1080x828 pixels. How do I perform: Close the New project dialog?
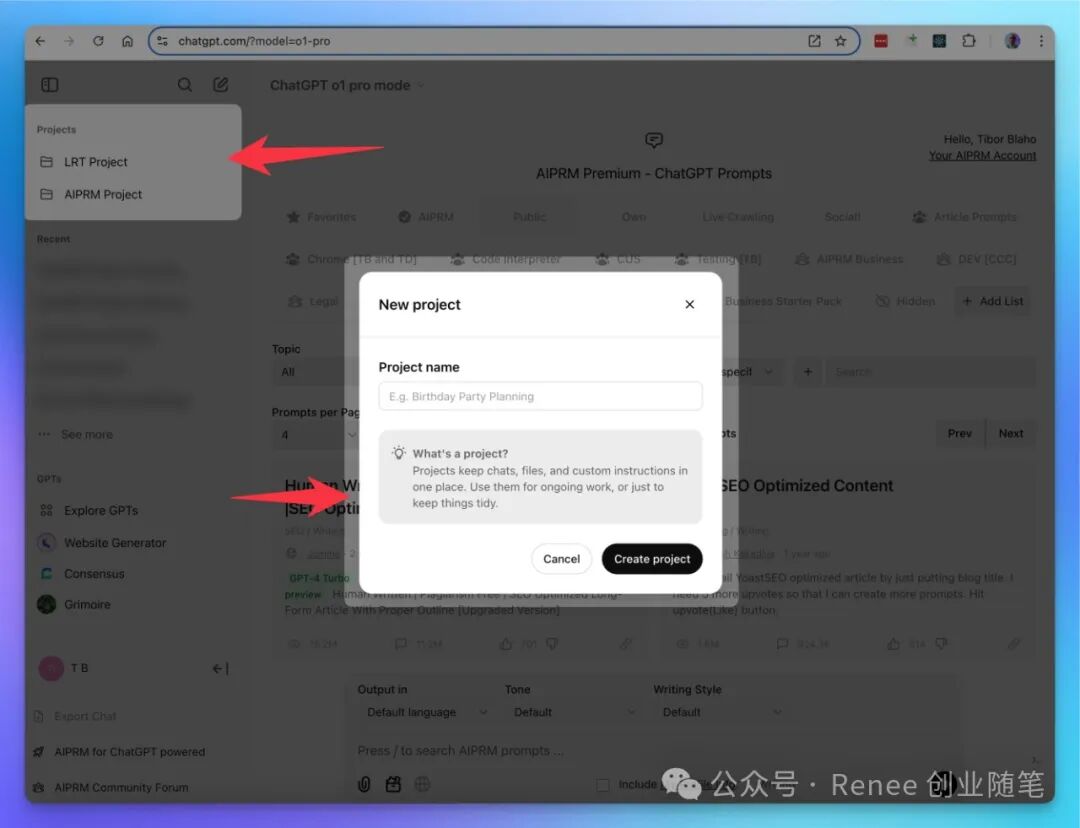point(689,304)
